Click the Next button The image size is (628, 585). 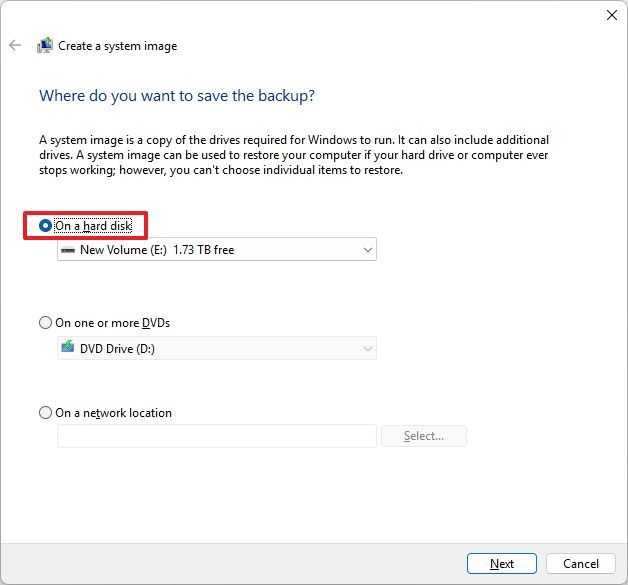[501, 563]
